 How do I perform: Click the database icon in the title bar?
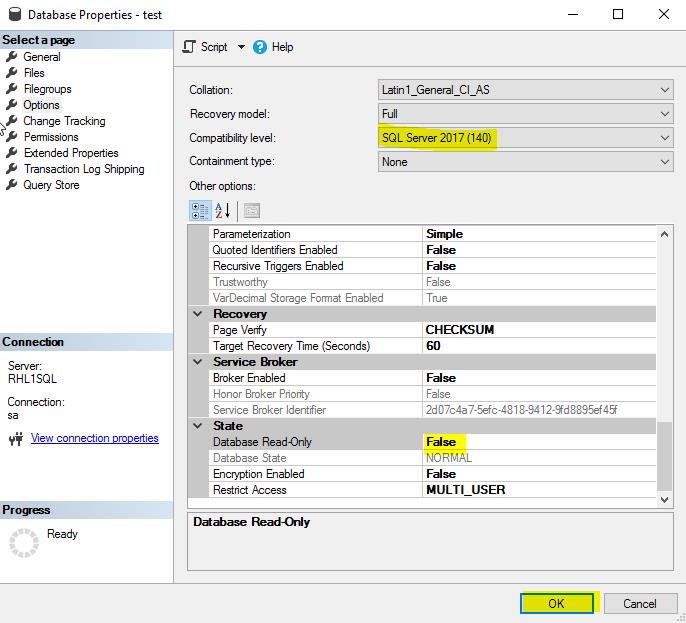[x=14, y=15]
